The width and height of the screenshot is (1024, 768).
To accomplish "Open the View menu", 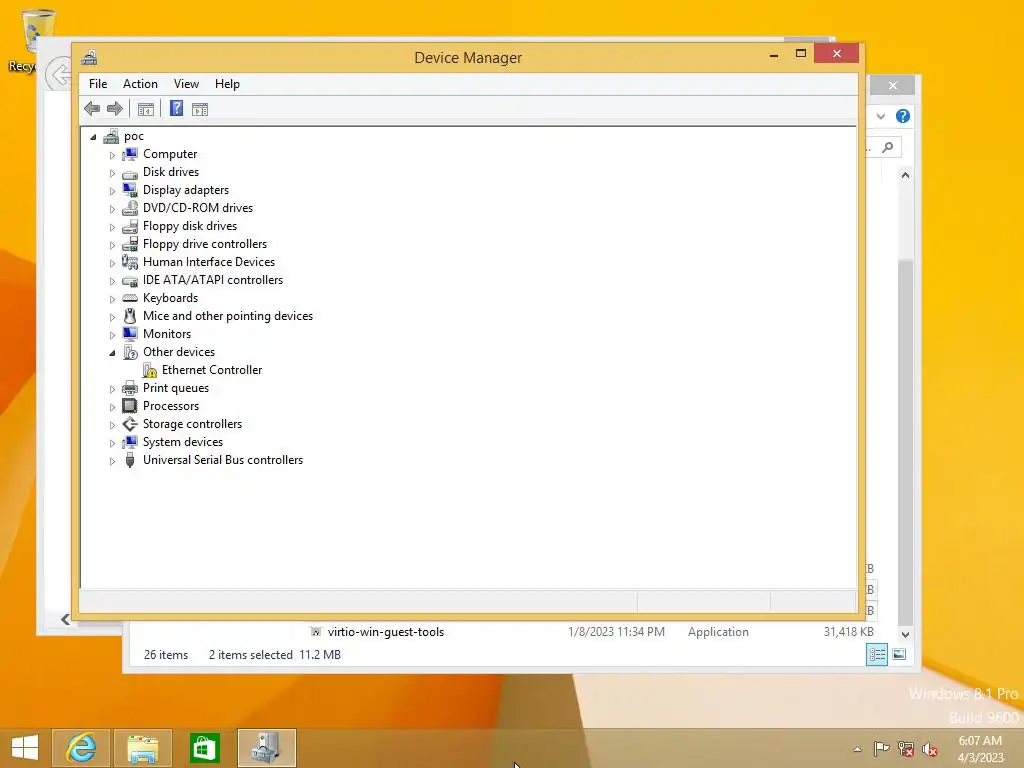I will (186, 84).
